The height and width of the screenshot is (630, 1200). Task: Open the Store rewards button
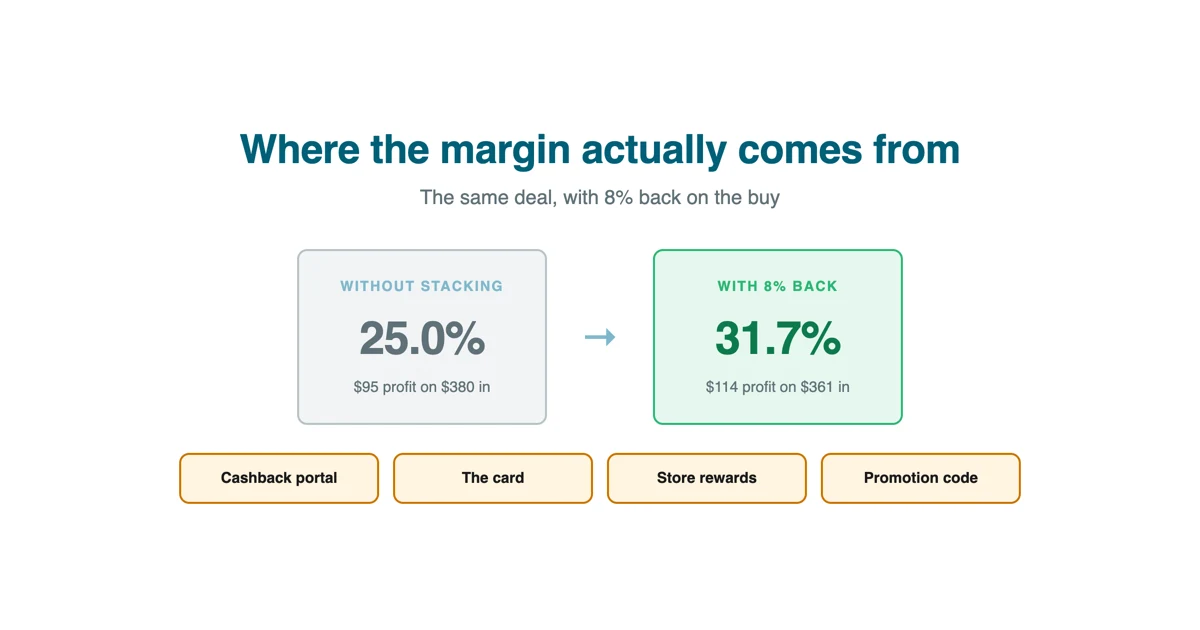707,478
